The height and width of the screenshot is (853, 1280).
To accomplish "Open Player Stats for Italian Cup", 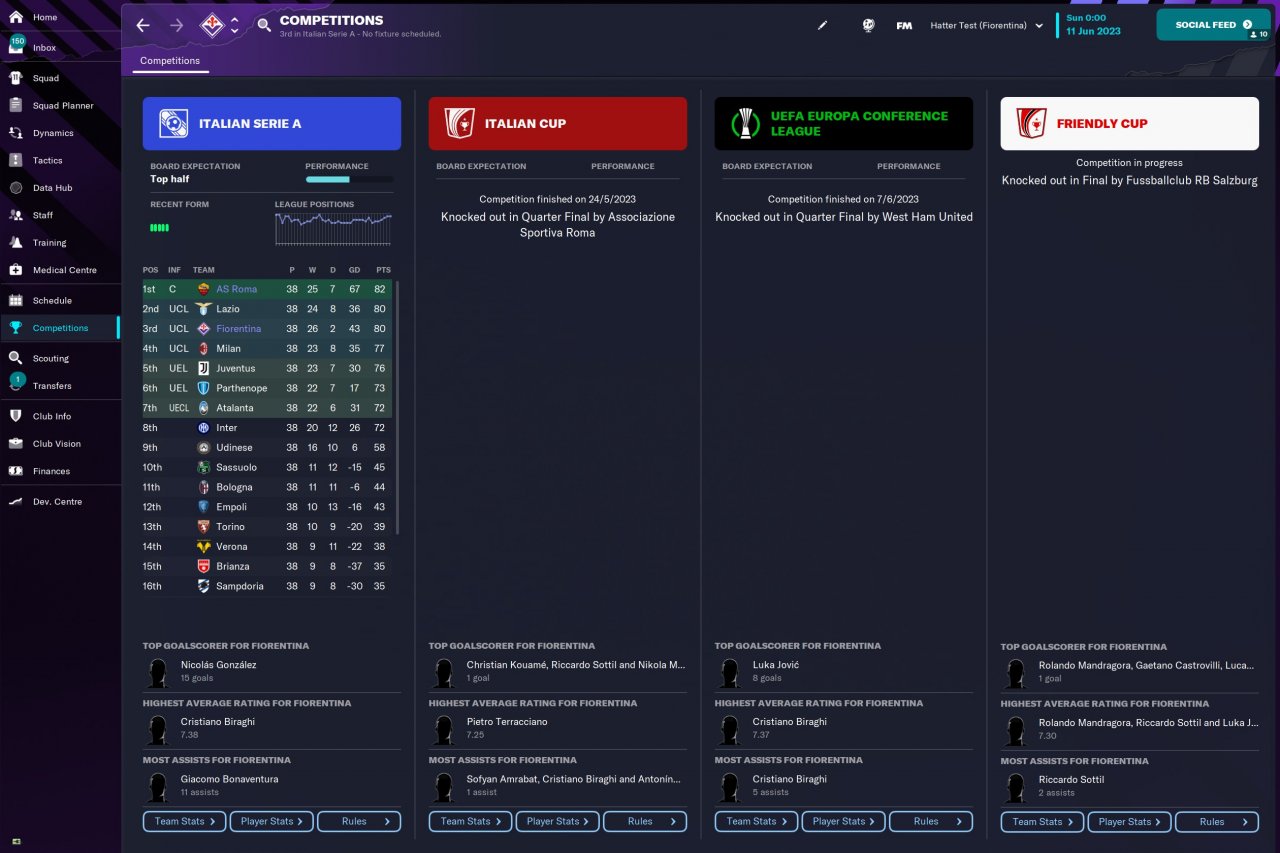I will [558, 821].
